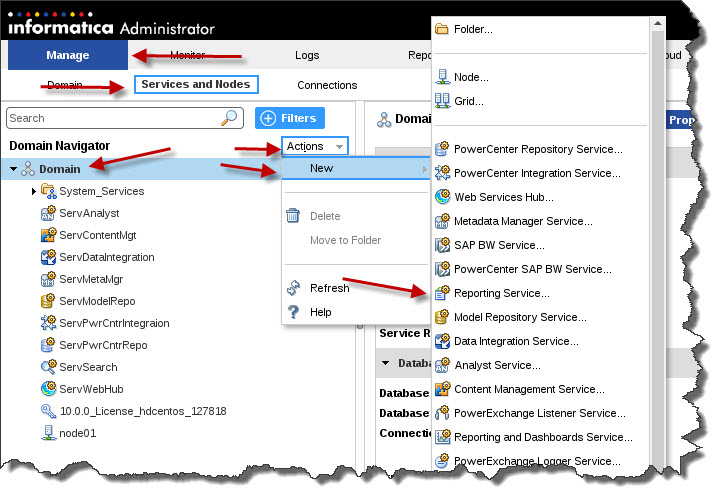This screenshot has width=727, height=503.
Task: Select Reporting and Dashboards Service item
Action: coord(543,437)
